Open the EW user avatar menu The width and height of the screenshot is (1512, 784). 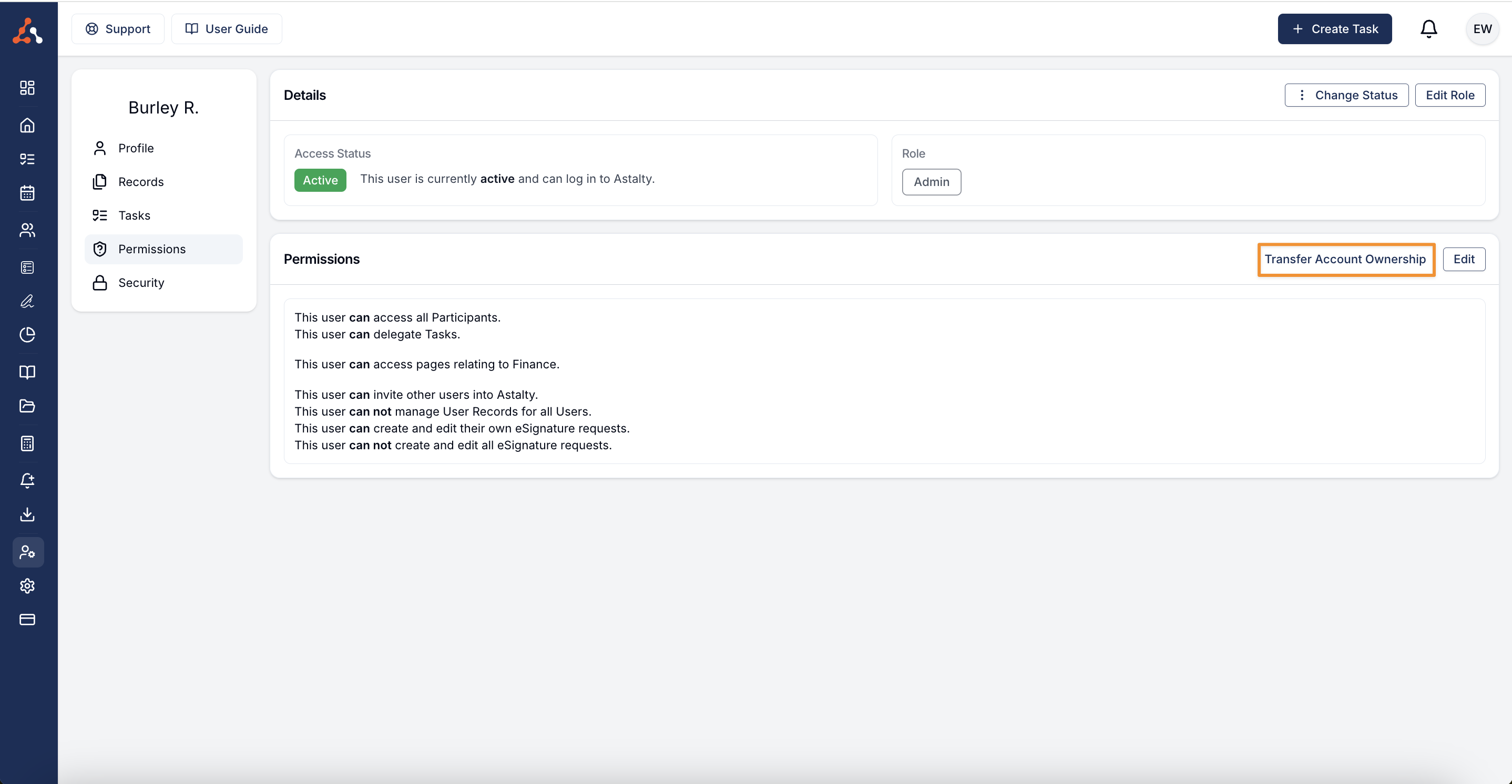pos(1482,29)
